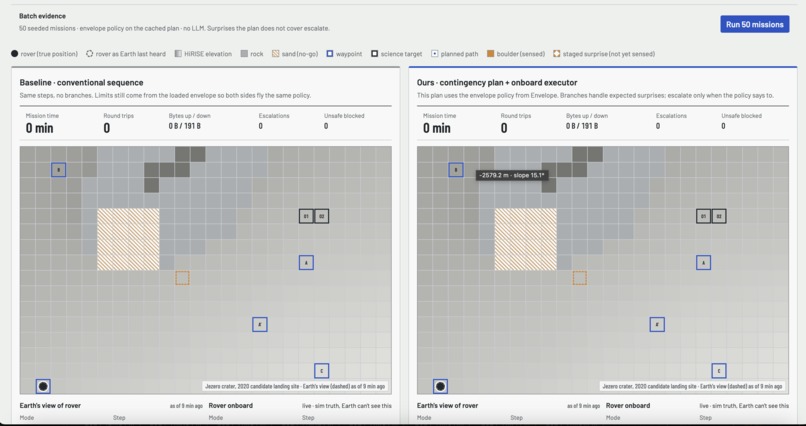806x426 pixels.
Task: Select science target 01 on Baseline map
Action: click(x=306, y=216)
